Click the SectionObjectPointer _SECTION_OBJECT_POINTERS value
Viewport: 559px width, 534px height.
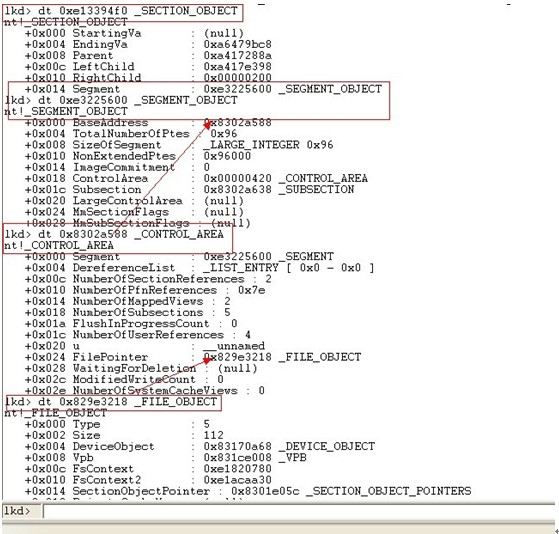pos(351,491)
